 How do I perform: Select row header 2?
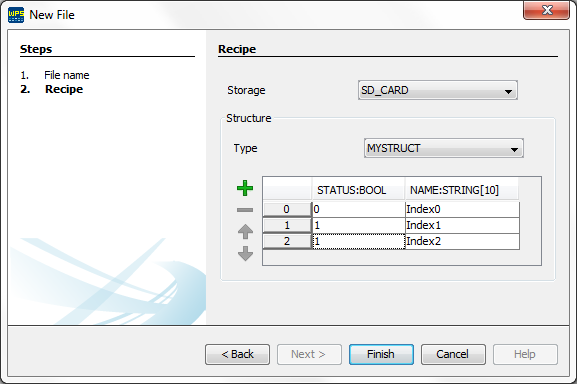(287, 241)
